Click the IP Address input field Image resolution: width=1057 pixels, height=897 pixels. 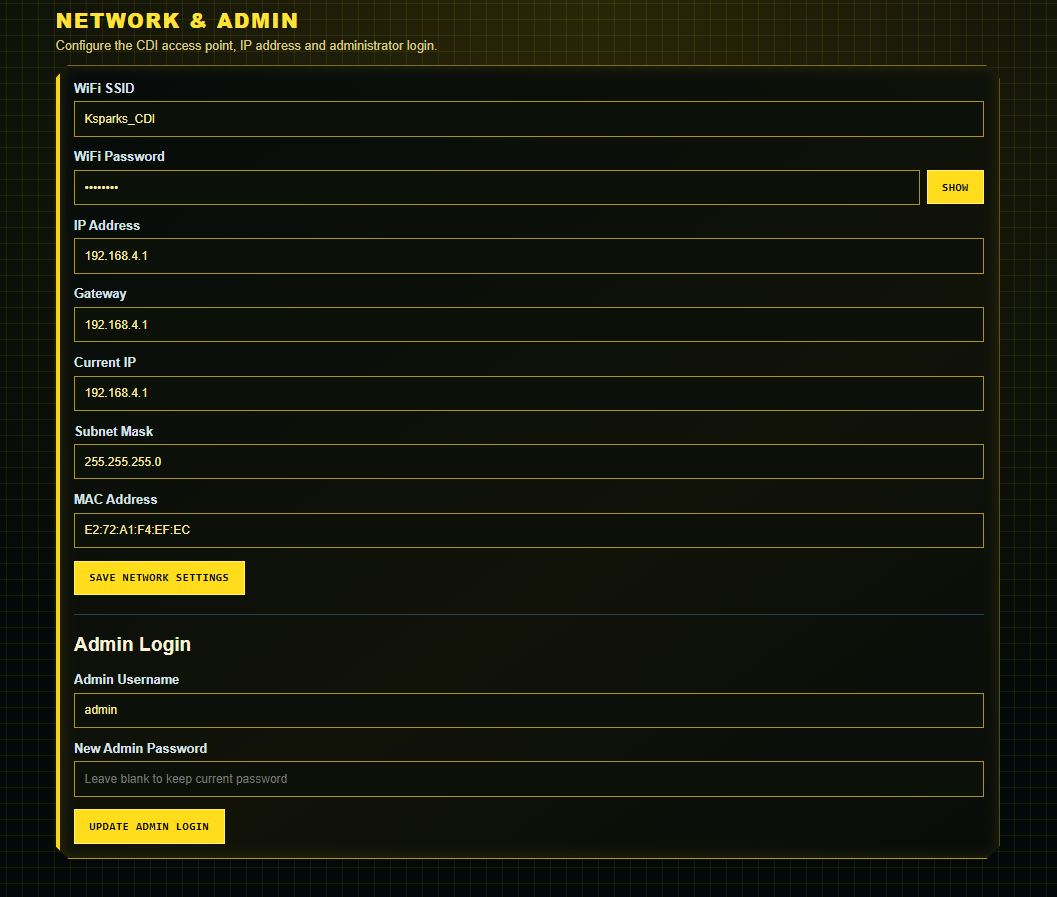tap(528, 256)
